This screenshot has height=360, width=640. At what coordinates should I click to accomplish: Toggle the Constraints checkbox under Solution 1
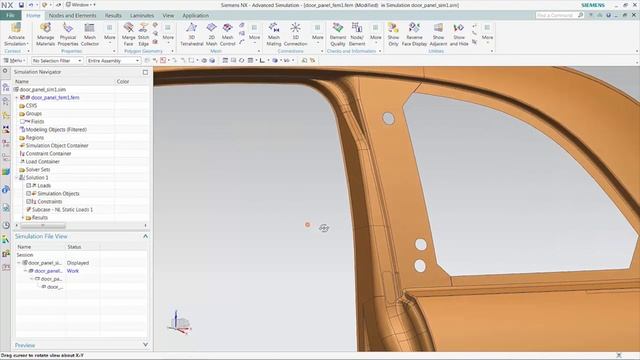click(x=29, y=202)
